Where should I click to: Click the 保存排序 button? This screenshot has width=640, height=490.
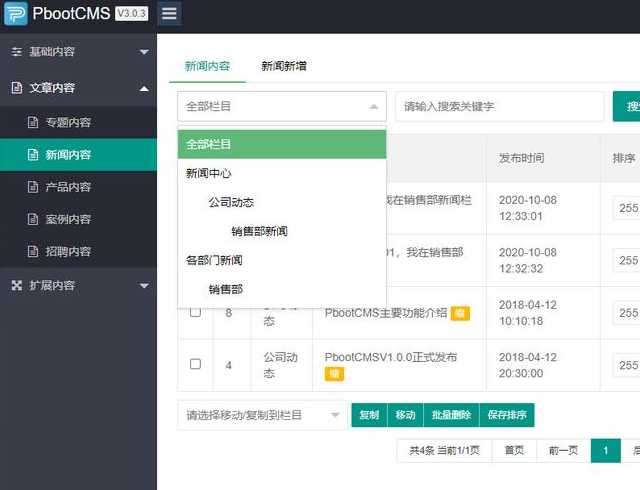(507, 415)
